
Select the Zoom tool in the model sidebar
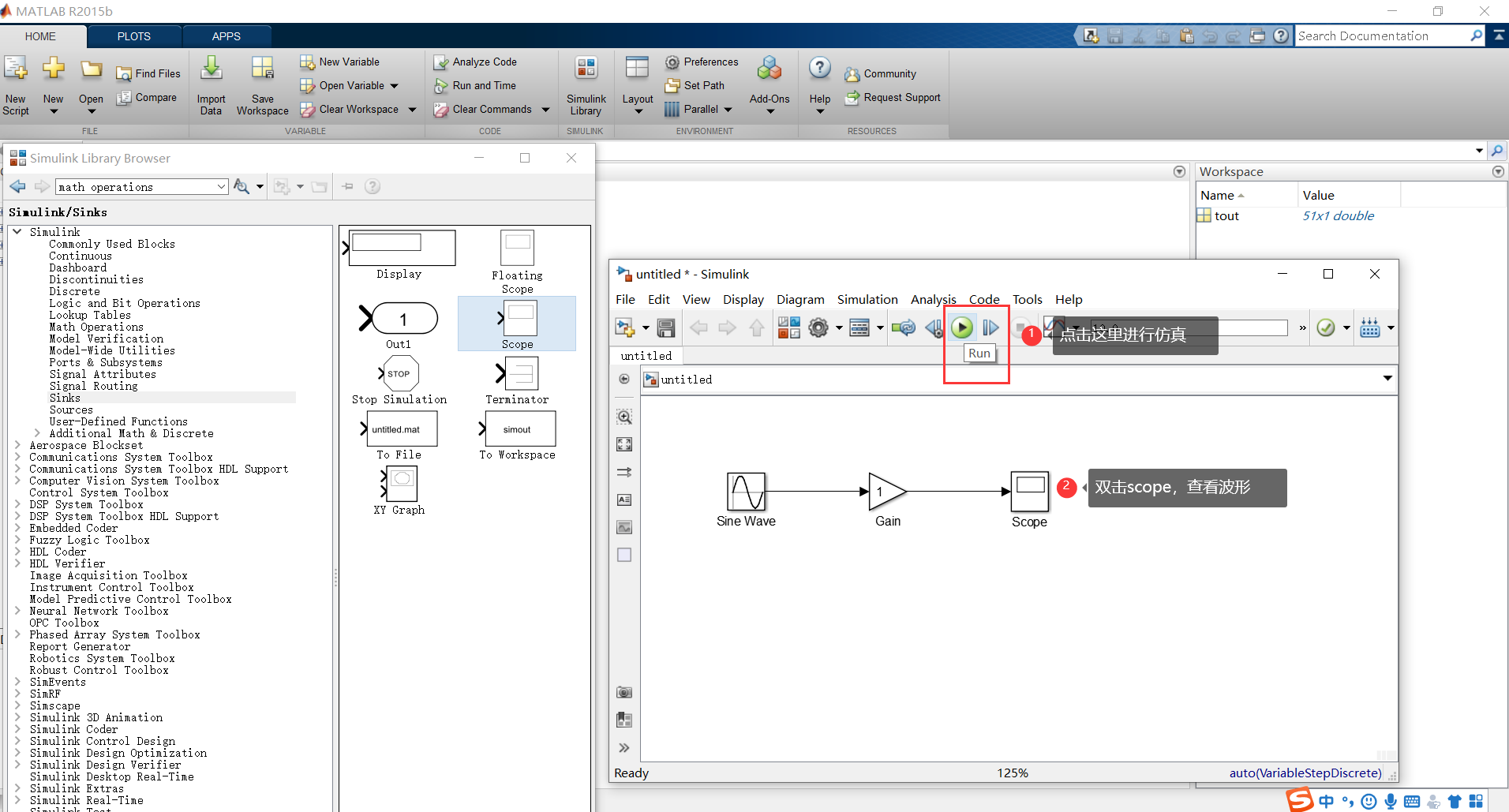[x=623, y=417]
